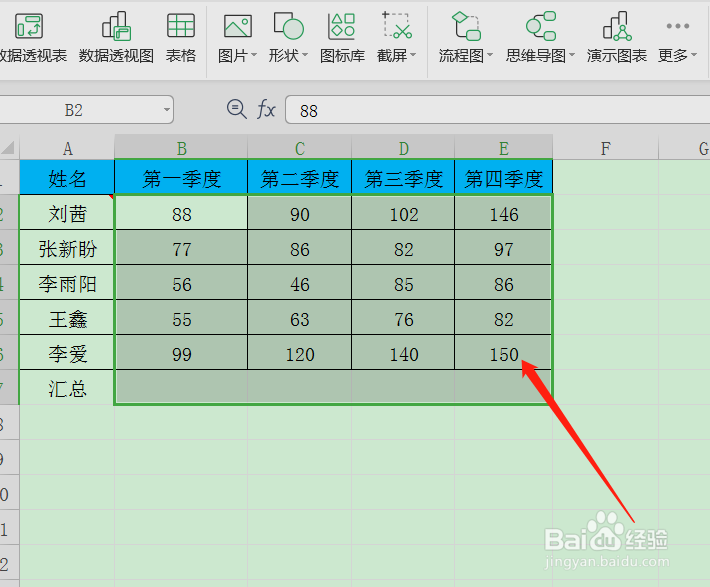The image size is (710, 587).
Task: Select column C header
Action: click(x=300, y=148)
